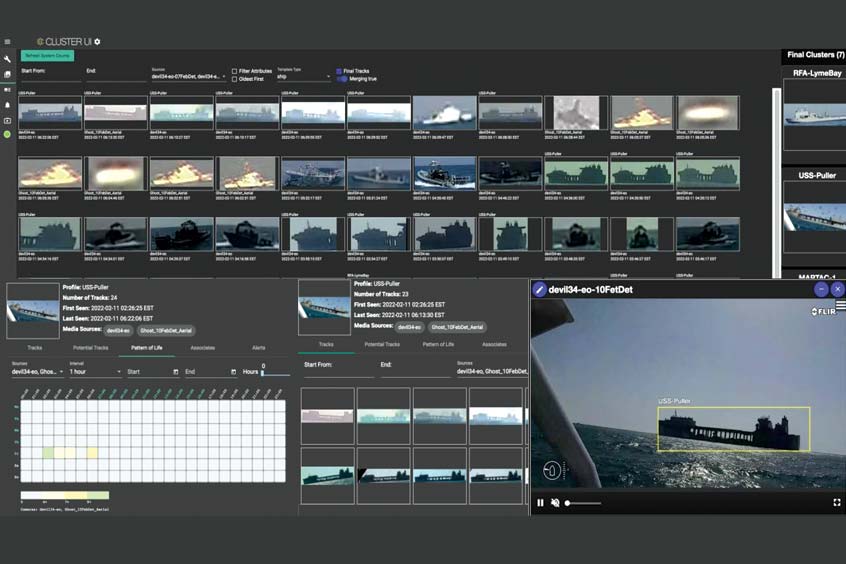
Task: Switch to Potential Tracks tab in the 24-track panel
Action: coord(91,348)
